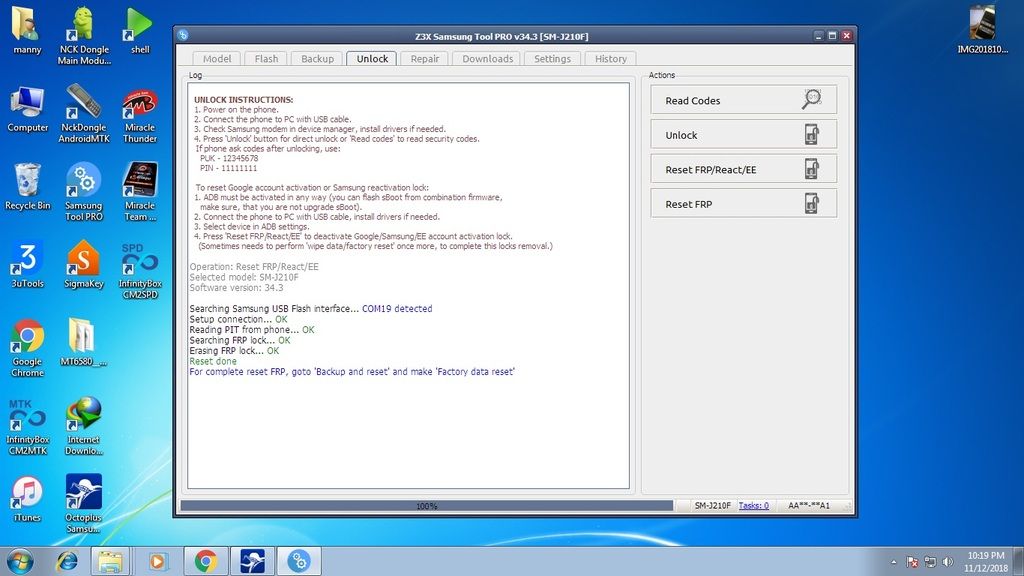
Task: Open Internet Explorer from the taskbar
Action: [67, 561]
